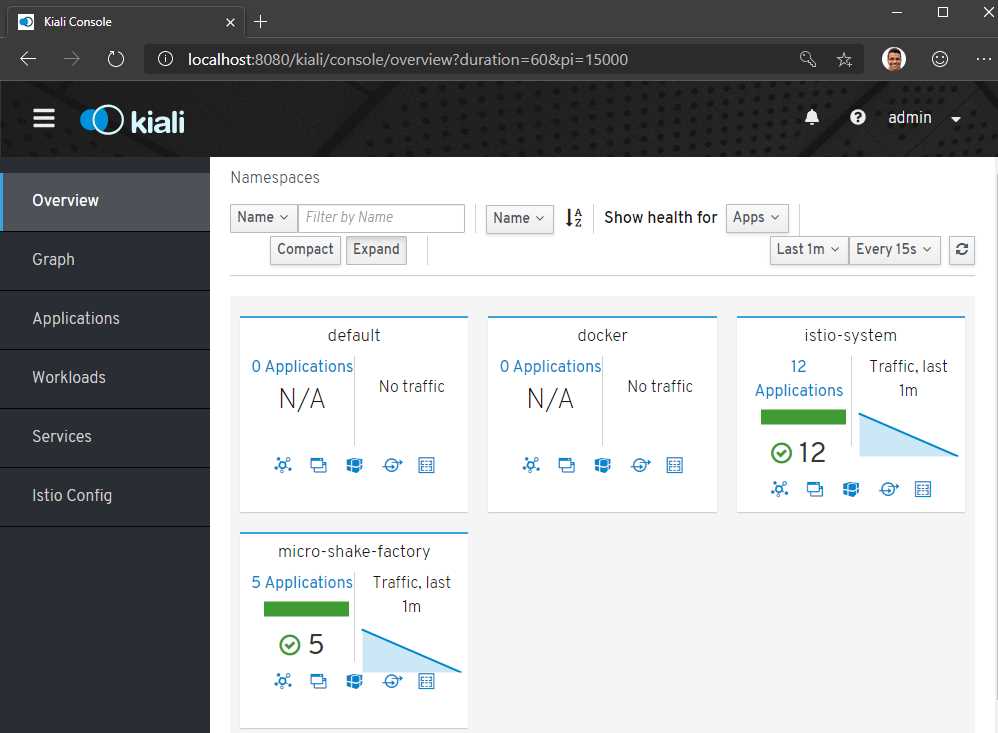Switch display to Compact mode
Viewport: 998px width, 733px height.
point(304,250)
